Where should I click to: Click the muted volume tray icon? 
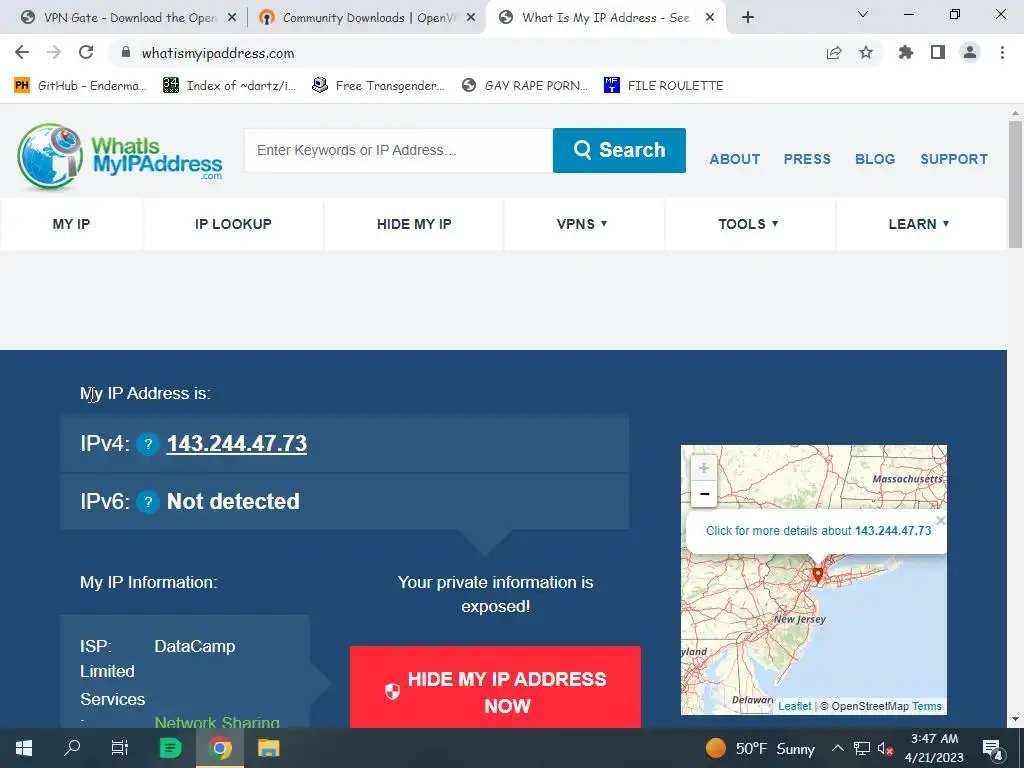tap(885, 748)
